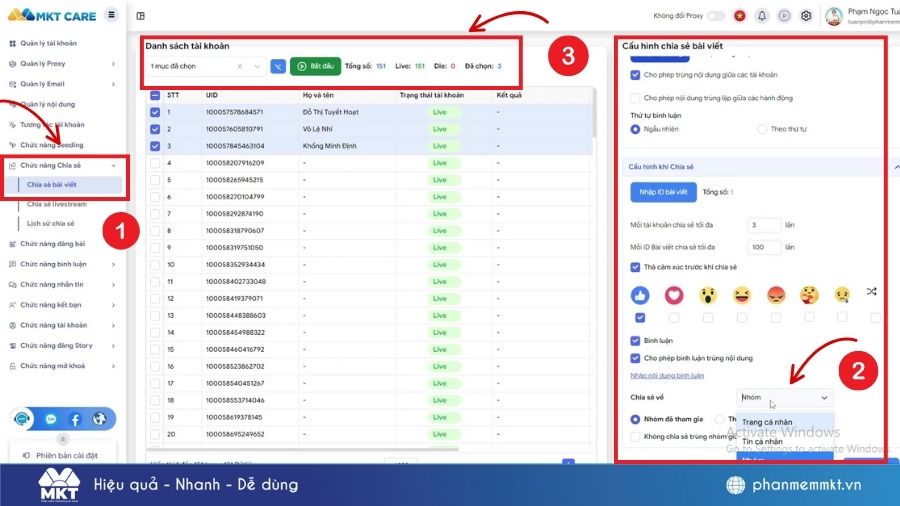Screen dimensions: 900x506
Task: Open the notification bell icon
Action: pyautogui.click(x=762, y=16)
